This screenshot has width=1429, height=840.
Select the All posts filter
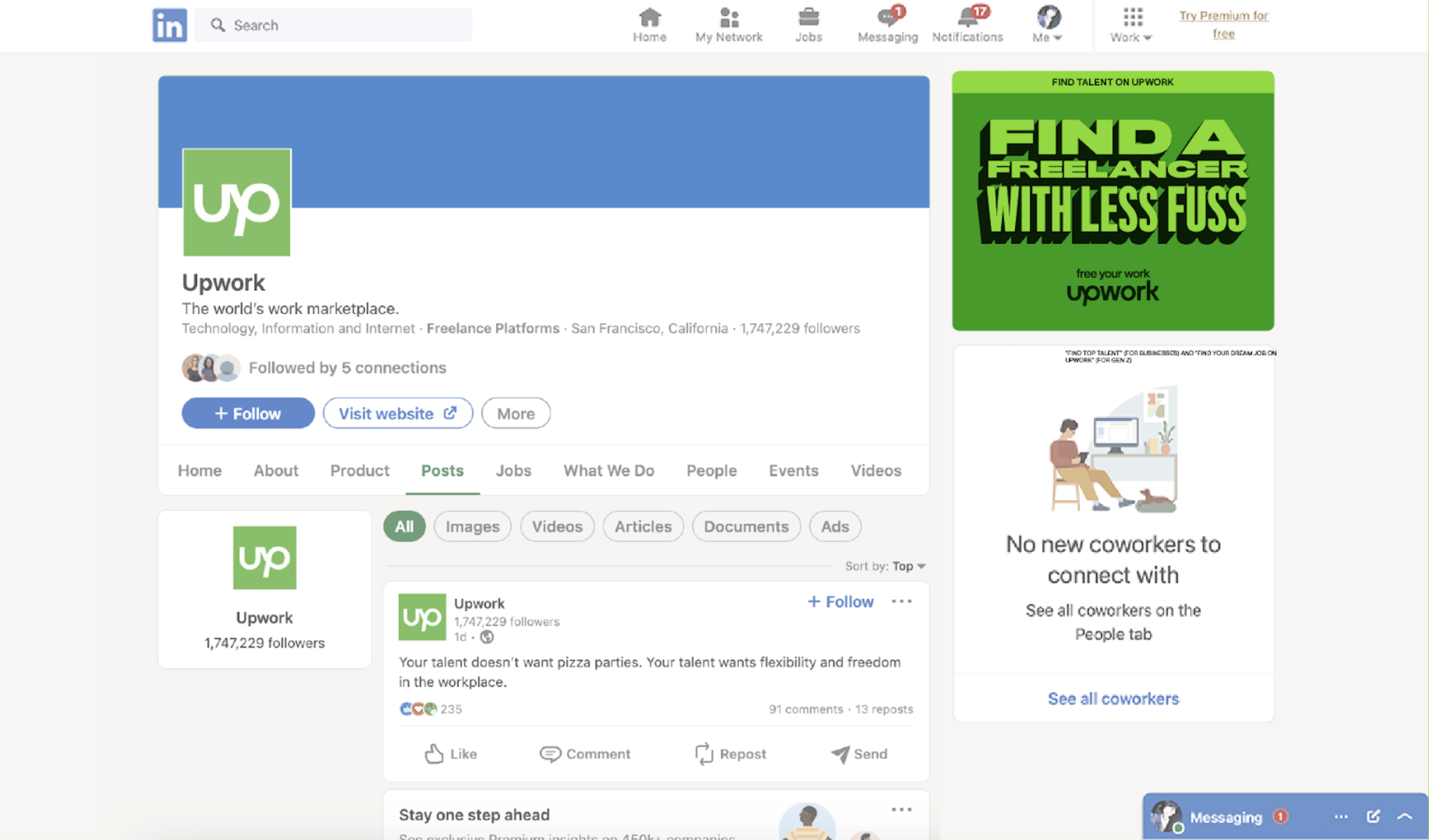pyautogui.click(x=404, y=526)
